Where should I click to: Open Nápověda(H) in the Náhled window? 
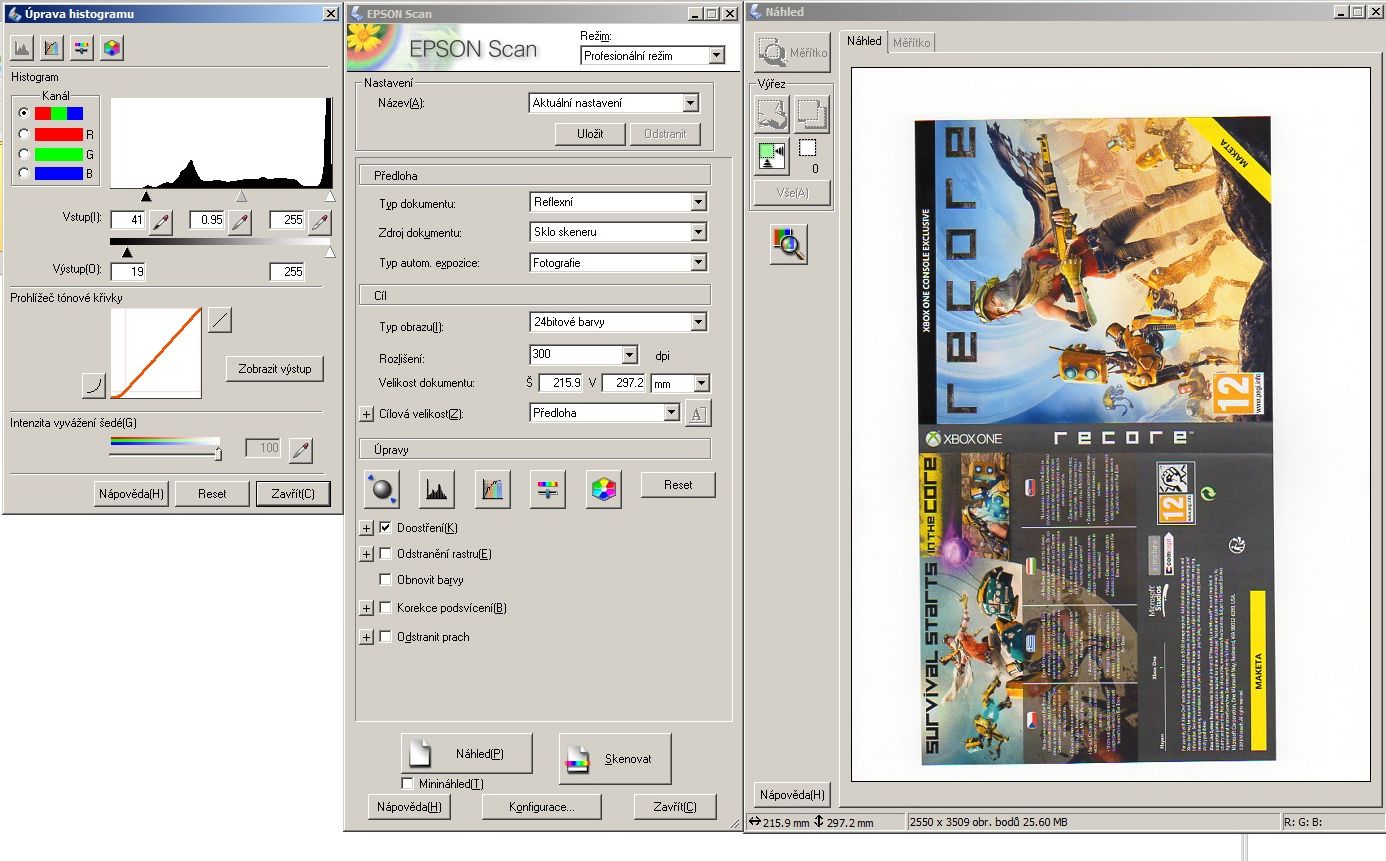792,795
